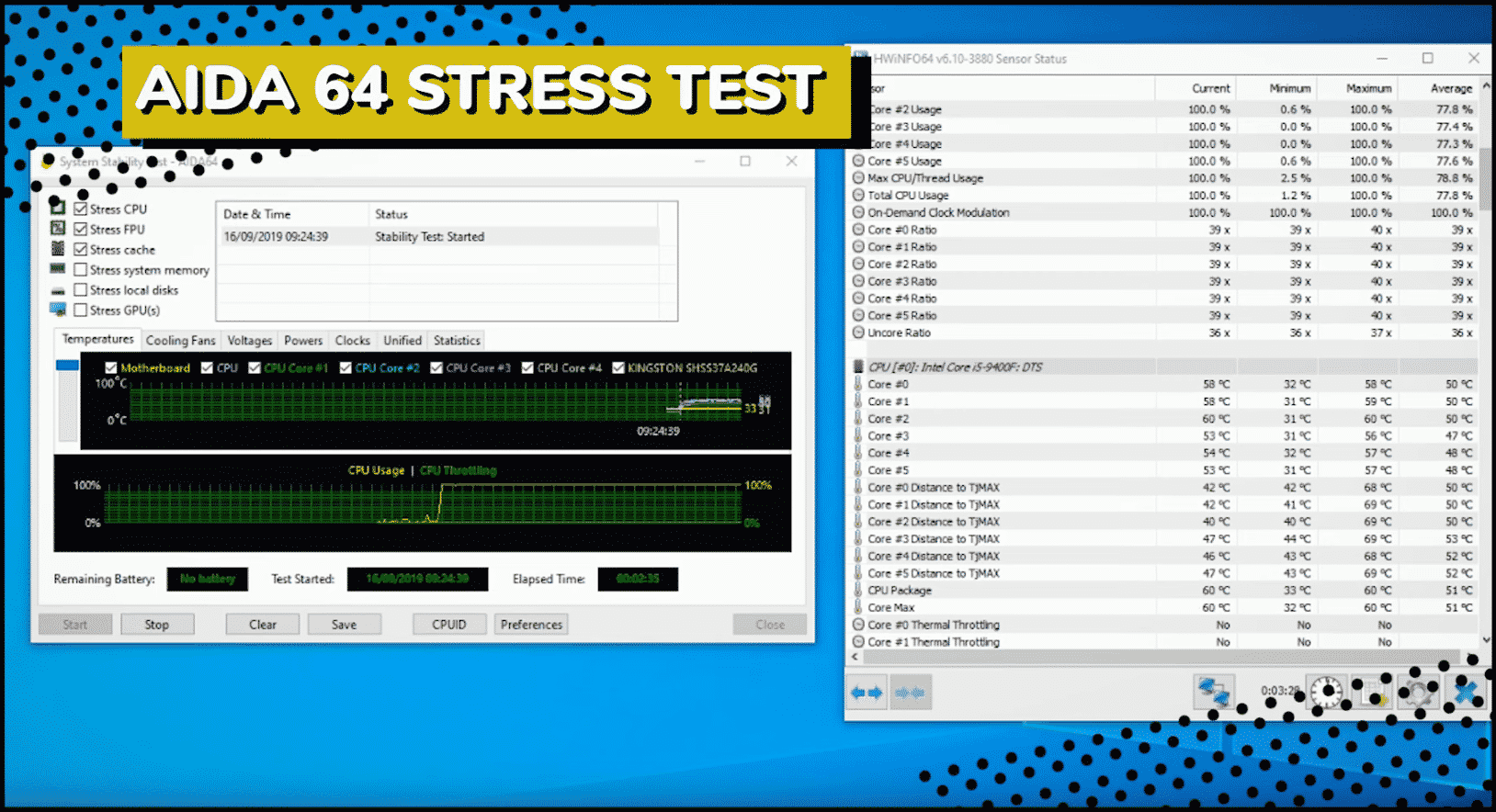Click the cache chip icon beside Stress cache
This screenshot has width=1496, height=812.
(x=57, y=249)
